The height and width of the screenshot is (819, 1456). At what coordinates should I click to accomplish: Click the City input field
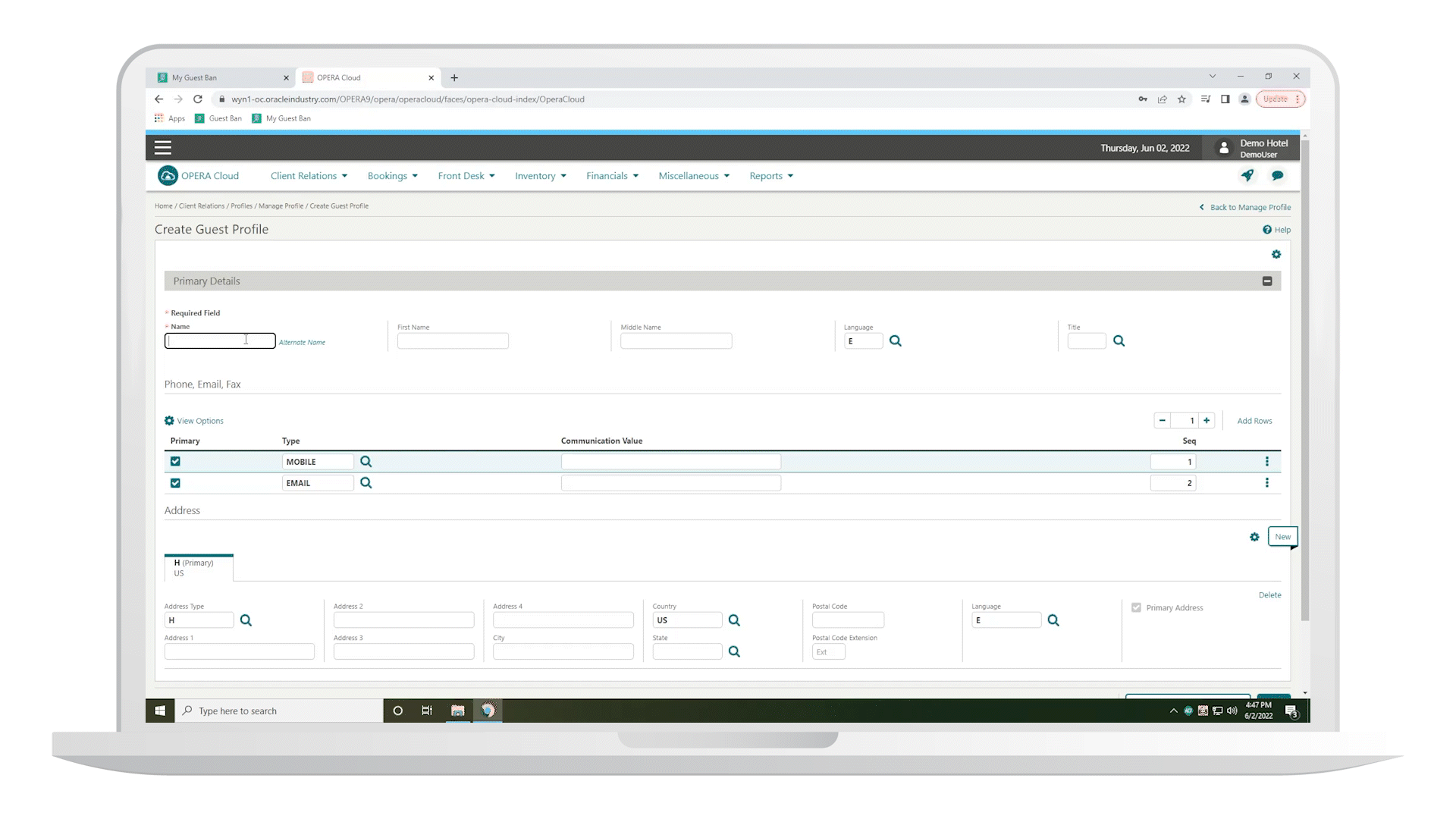(563, 651)
